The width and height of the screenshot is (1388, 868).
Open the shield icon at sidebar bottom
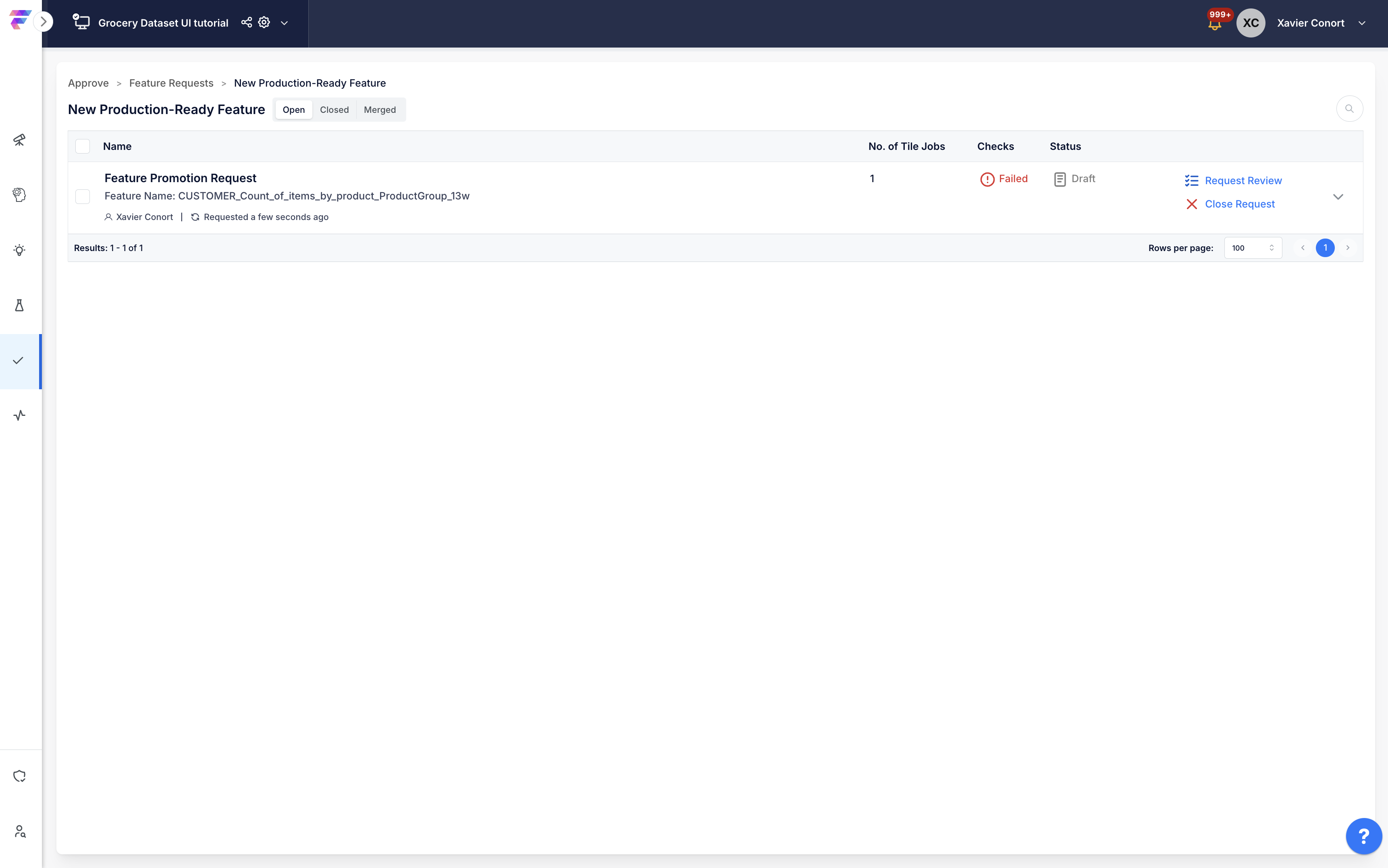pos(19,776)
